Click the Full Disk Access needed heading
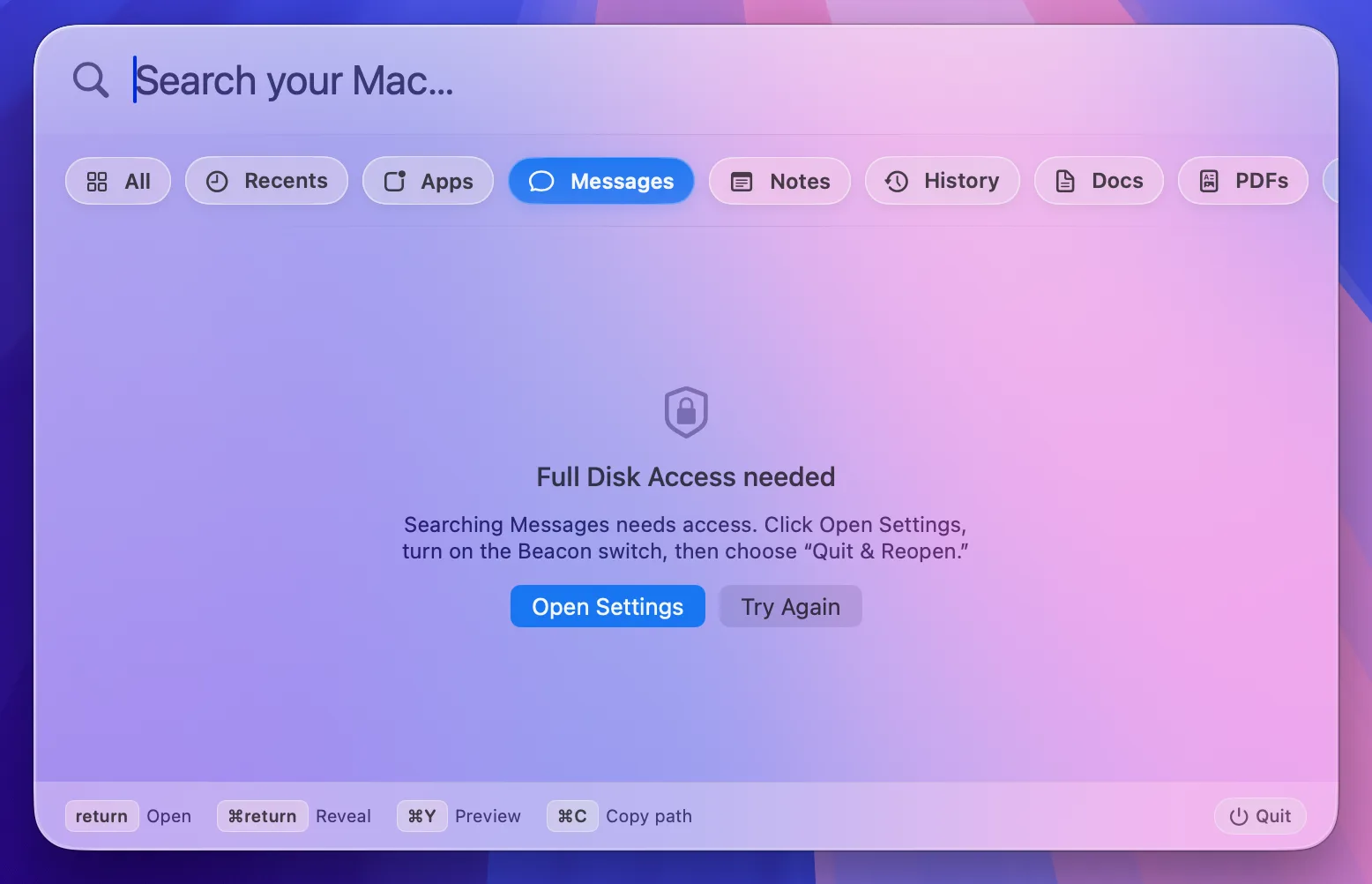 click(x=686, y=476)
